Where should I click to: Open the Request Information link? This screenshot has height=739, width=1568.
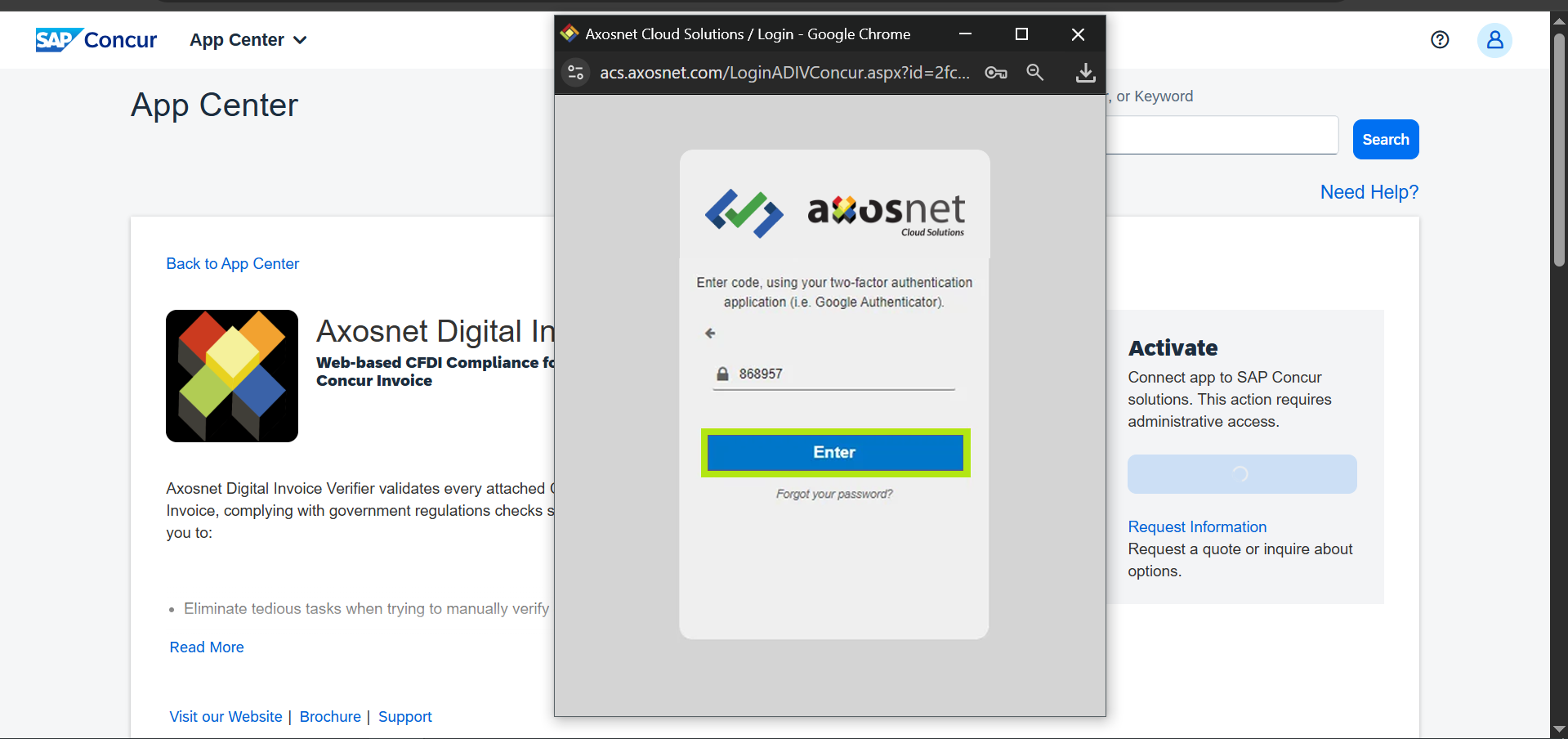coord(1197,527)
